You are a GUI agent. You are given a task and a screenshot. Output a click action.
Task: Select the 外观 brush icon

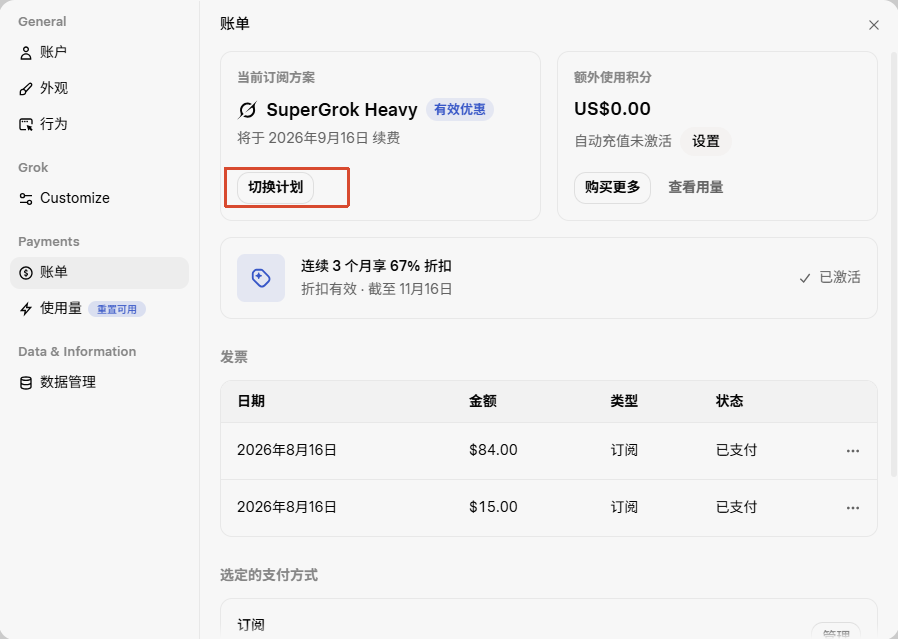[26, 89]
